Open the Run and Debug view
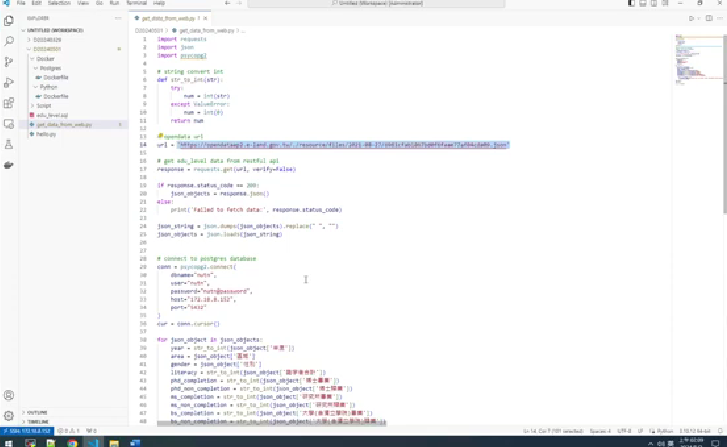This screenshot has height=447, width=727. click(x=9, y=83)
